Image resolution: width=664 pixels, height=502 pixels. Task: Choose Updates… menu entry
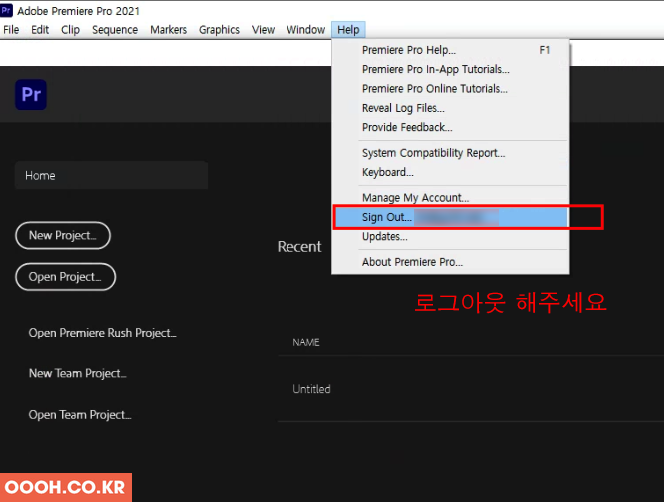click(450, 236)
